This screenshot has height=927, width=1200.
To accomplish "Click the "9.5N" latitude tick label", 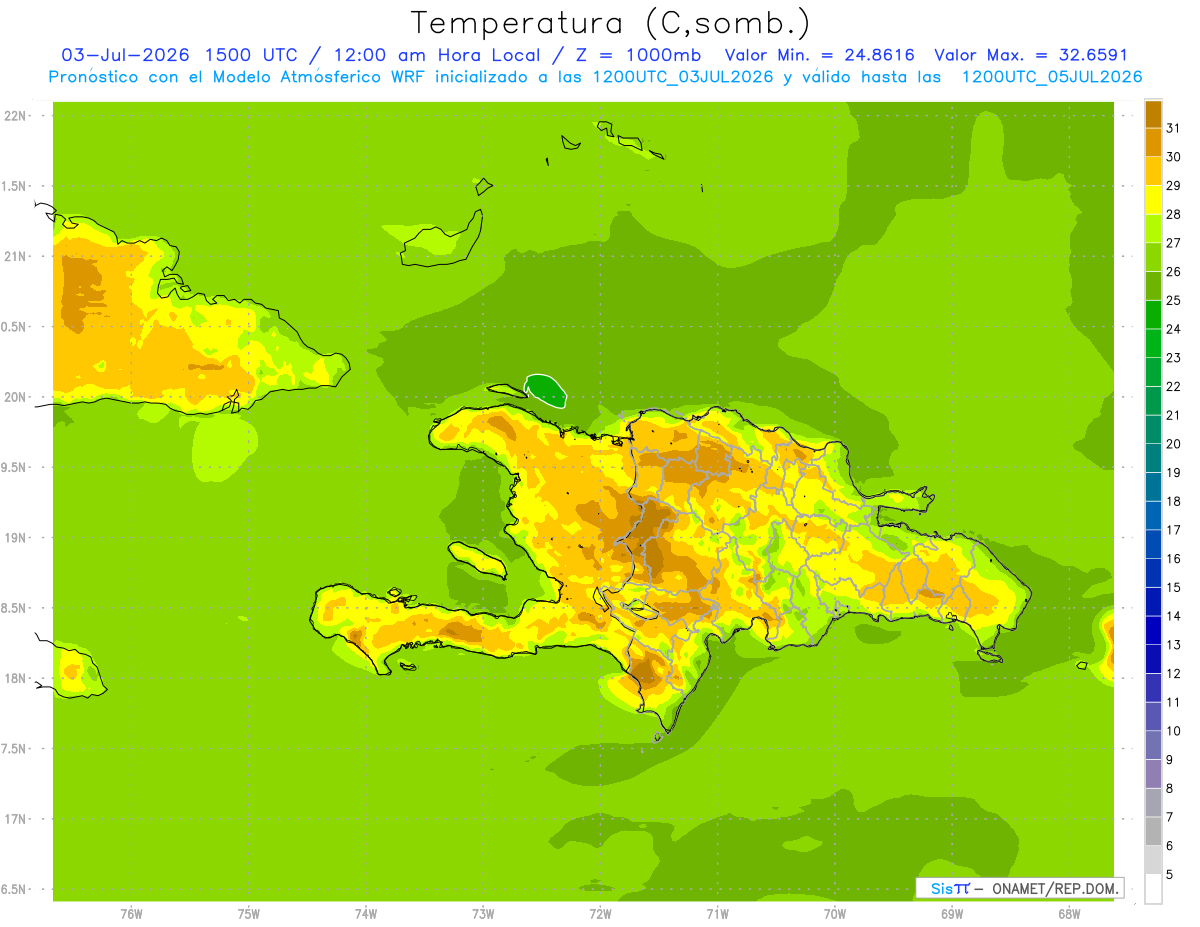I will point(15,467).
